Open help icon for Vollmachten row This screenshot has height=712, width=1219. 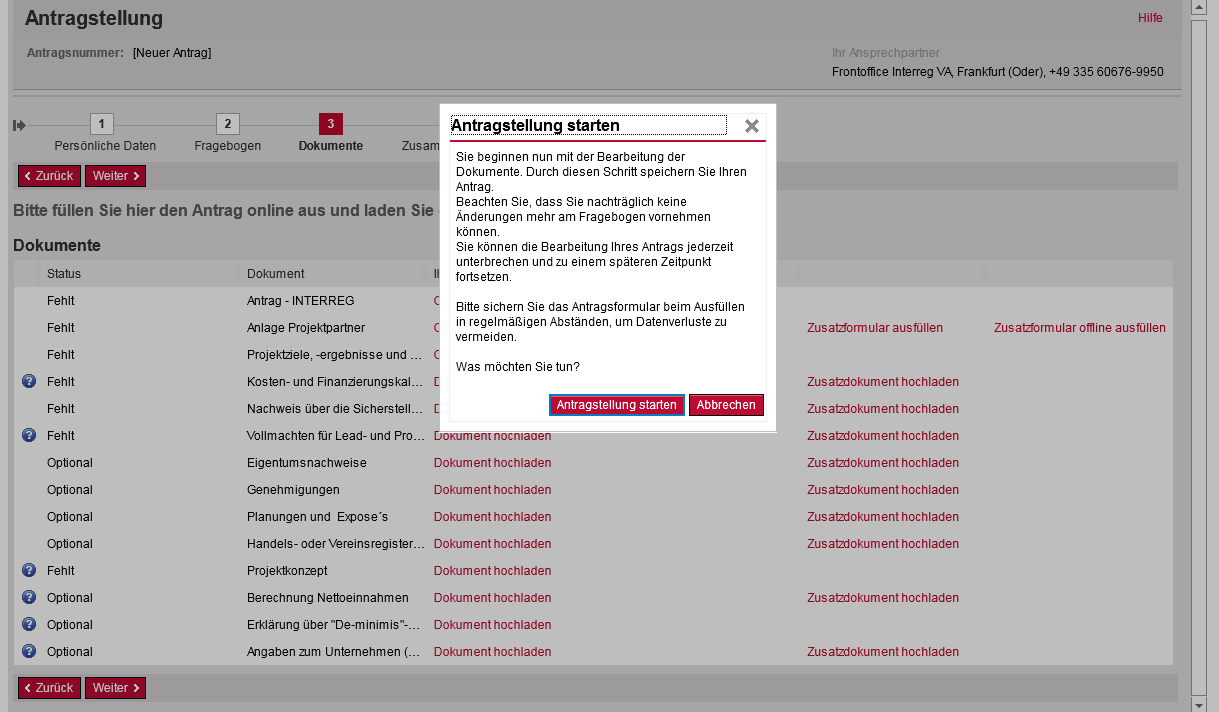pos(29,435)
